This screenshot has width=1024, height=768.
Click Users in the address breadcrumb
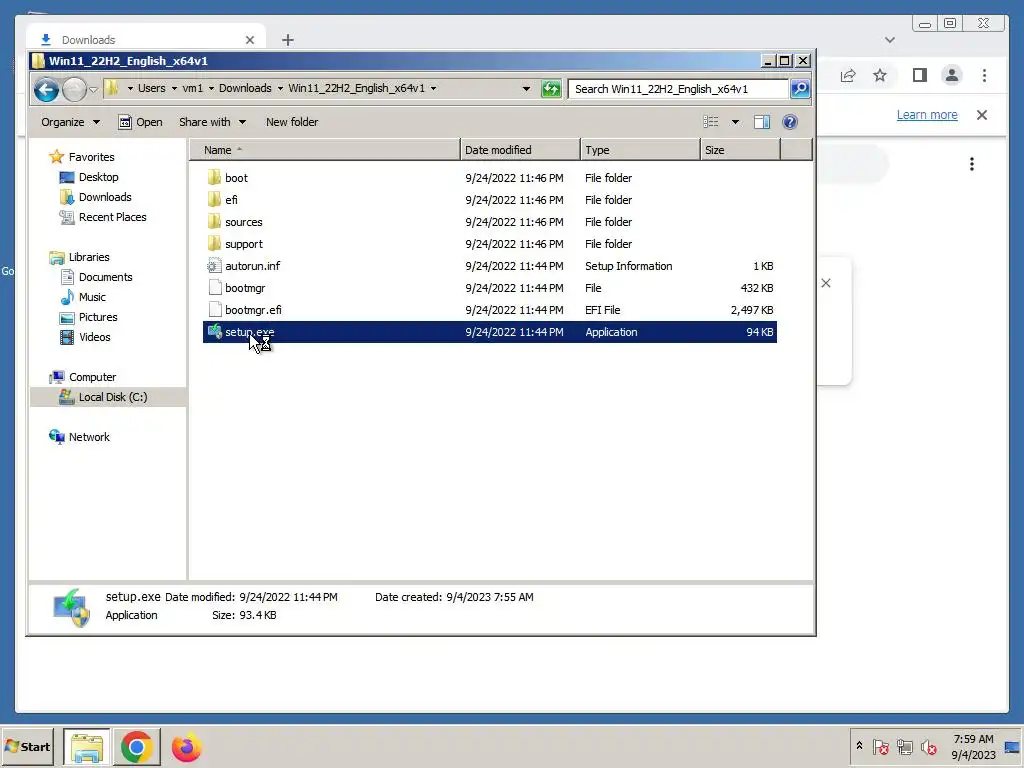coord(152,88)
